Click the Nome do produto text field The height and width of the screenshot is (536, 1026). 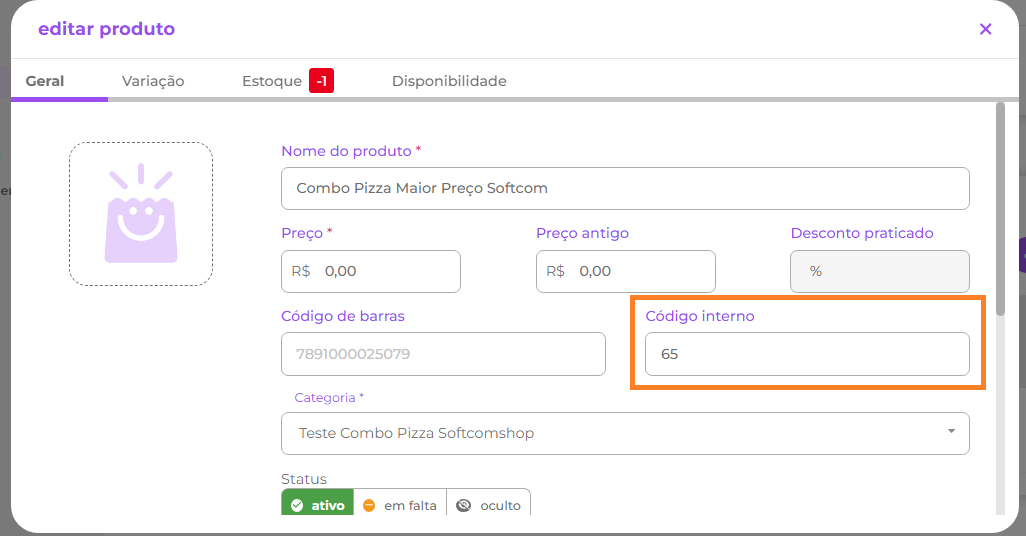pyautogui.click(x=625, y=188)
